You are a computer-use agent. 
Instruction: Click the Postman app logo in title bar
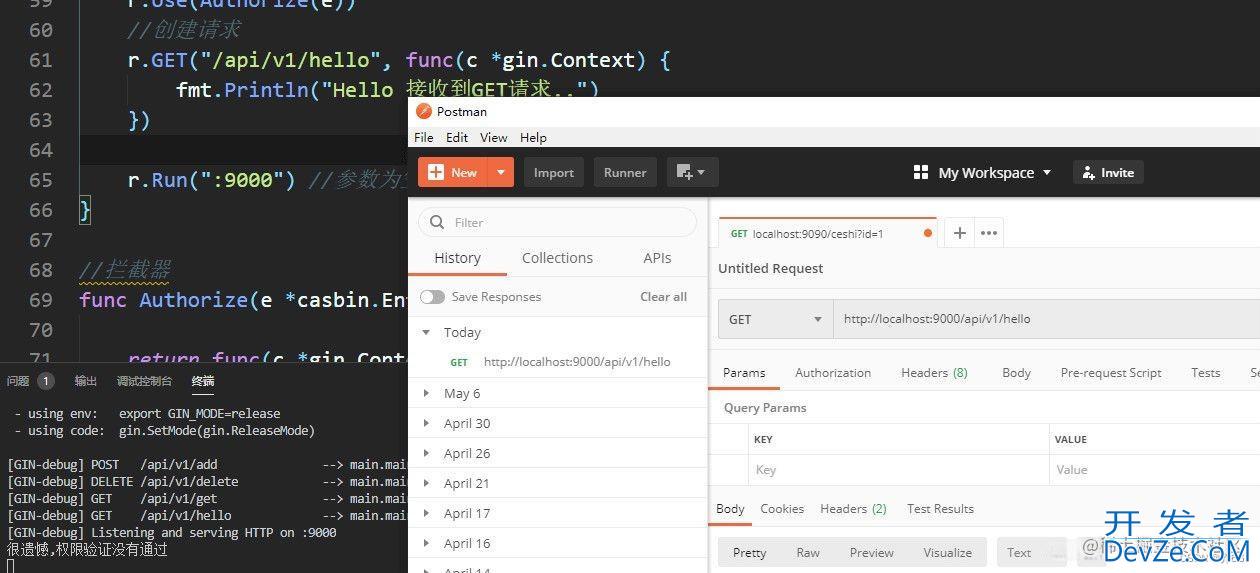[x=423, y=111]
